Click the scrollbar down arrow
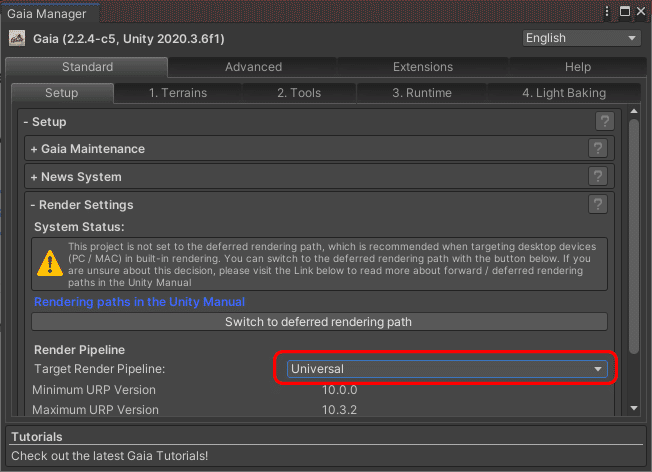The image size is (652, 472). tap(634, 408)
